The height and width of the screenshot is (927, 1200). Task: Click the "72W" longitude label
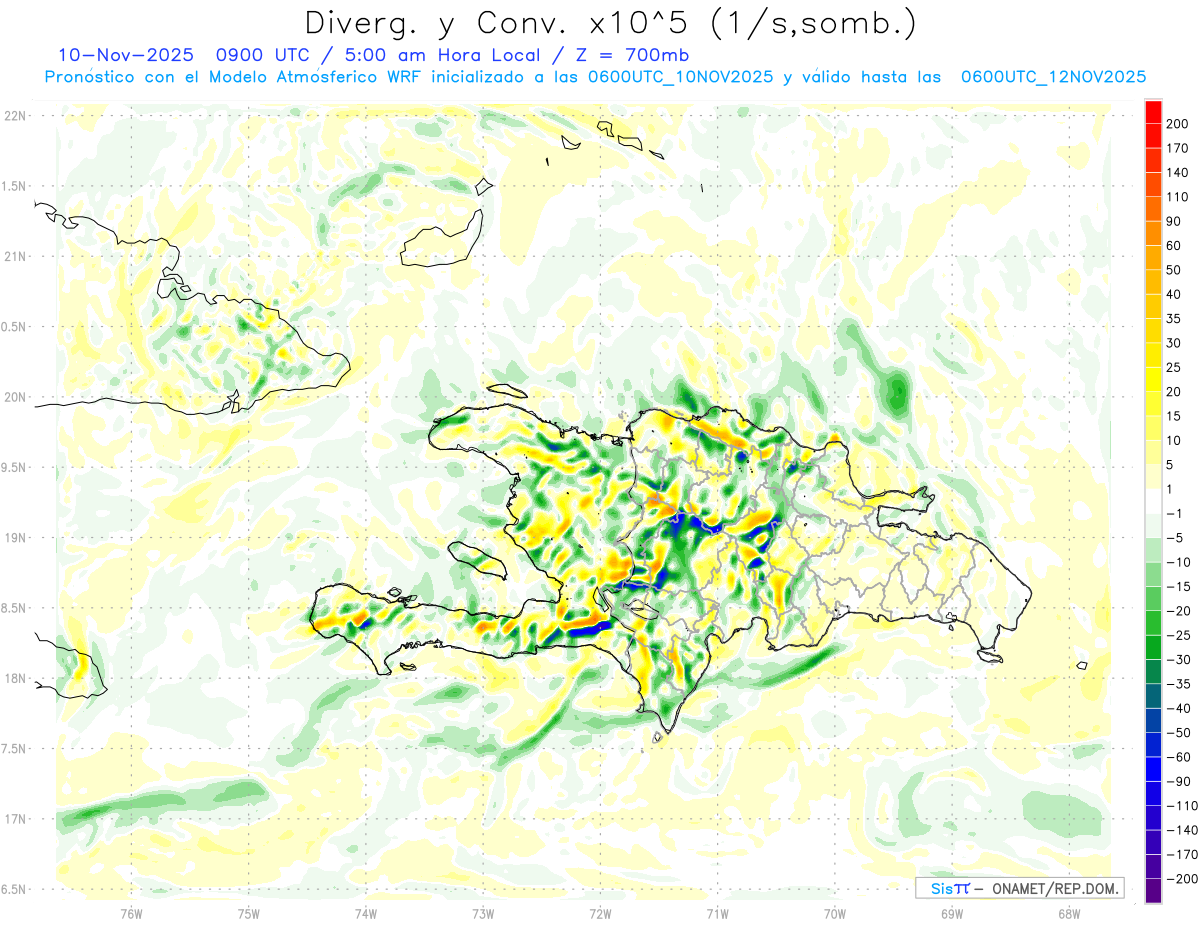(600, 913)
